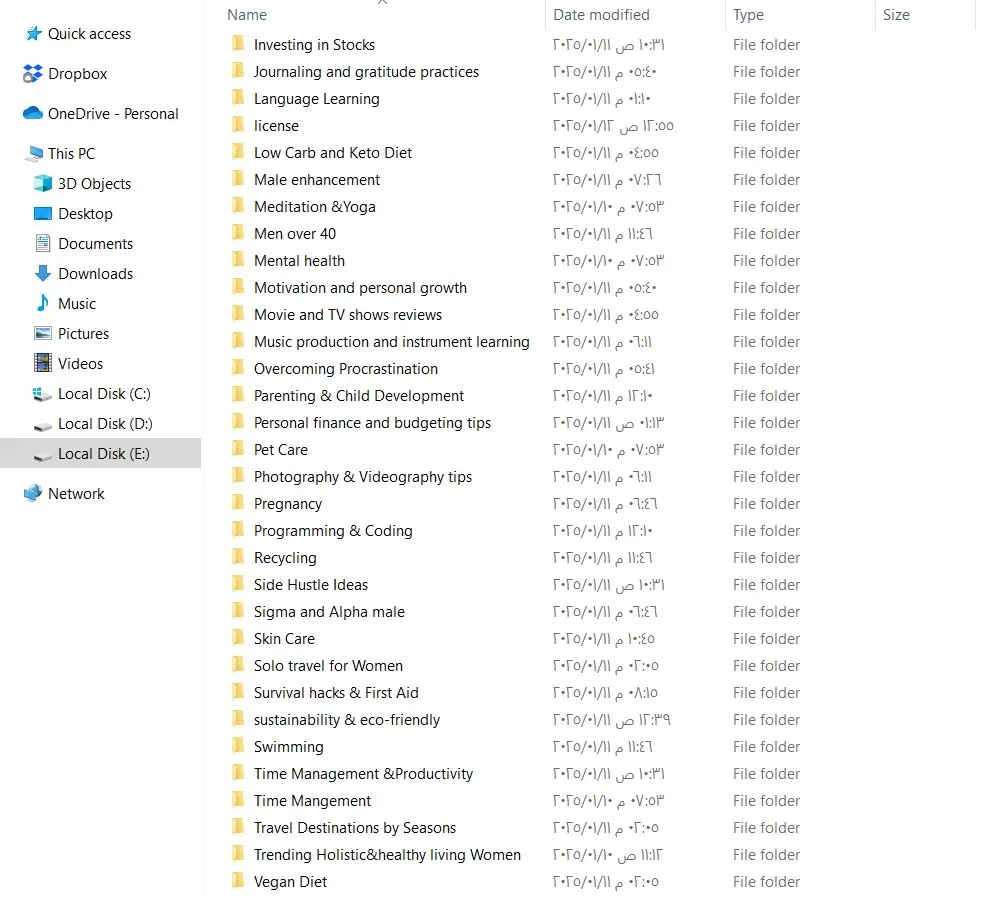Select the Programming & Coding folder
This screenshot has width=982, height=902.
pyautogui.click(x=333, y=531)
